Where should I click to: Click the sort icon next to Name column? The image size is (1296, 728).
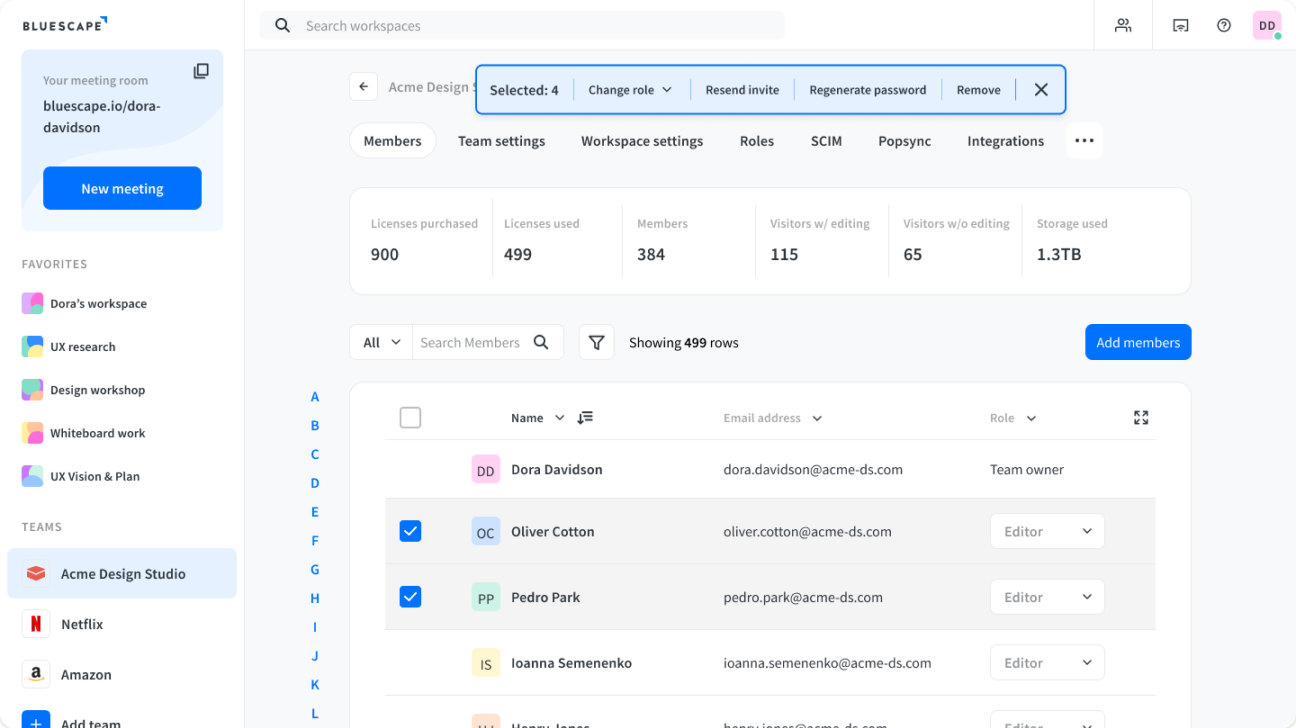point(585,417)
